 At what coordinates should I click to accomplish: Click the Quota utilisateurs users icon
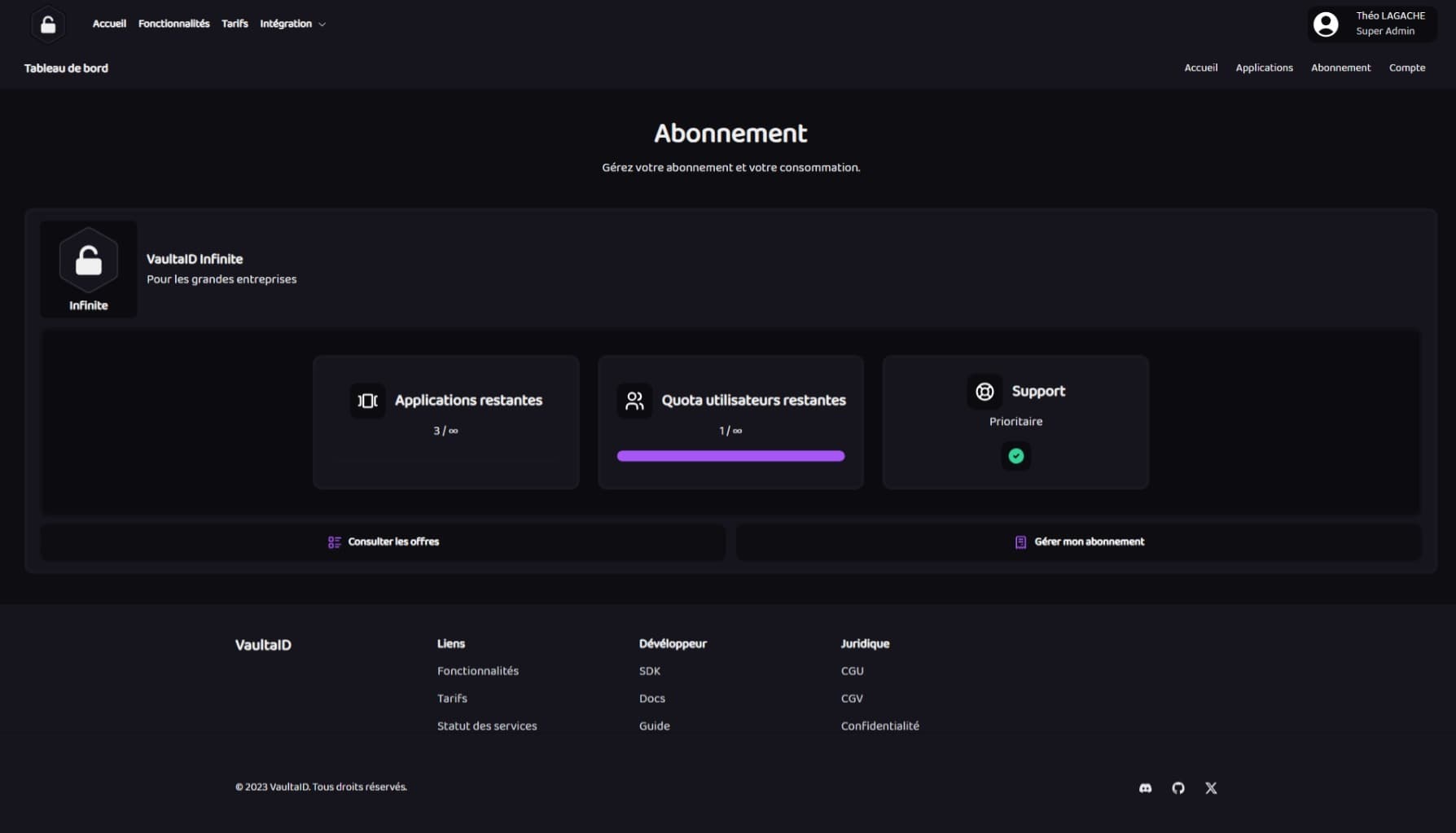pyautogui.click(x=634, y=401)
